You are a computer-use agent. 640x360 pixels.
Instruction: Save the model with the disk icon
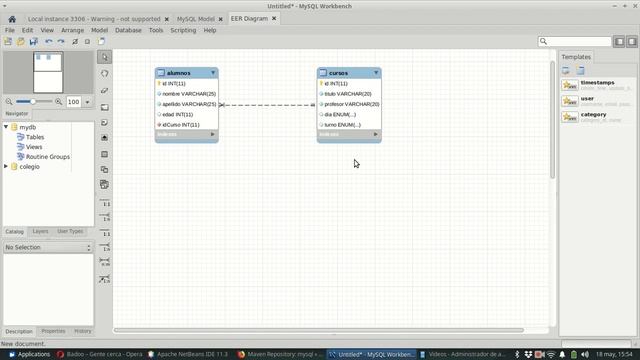33,41
